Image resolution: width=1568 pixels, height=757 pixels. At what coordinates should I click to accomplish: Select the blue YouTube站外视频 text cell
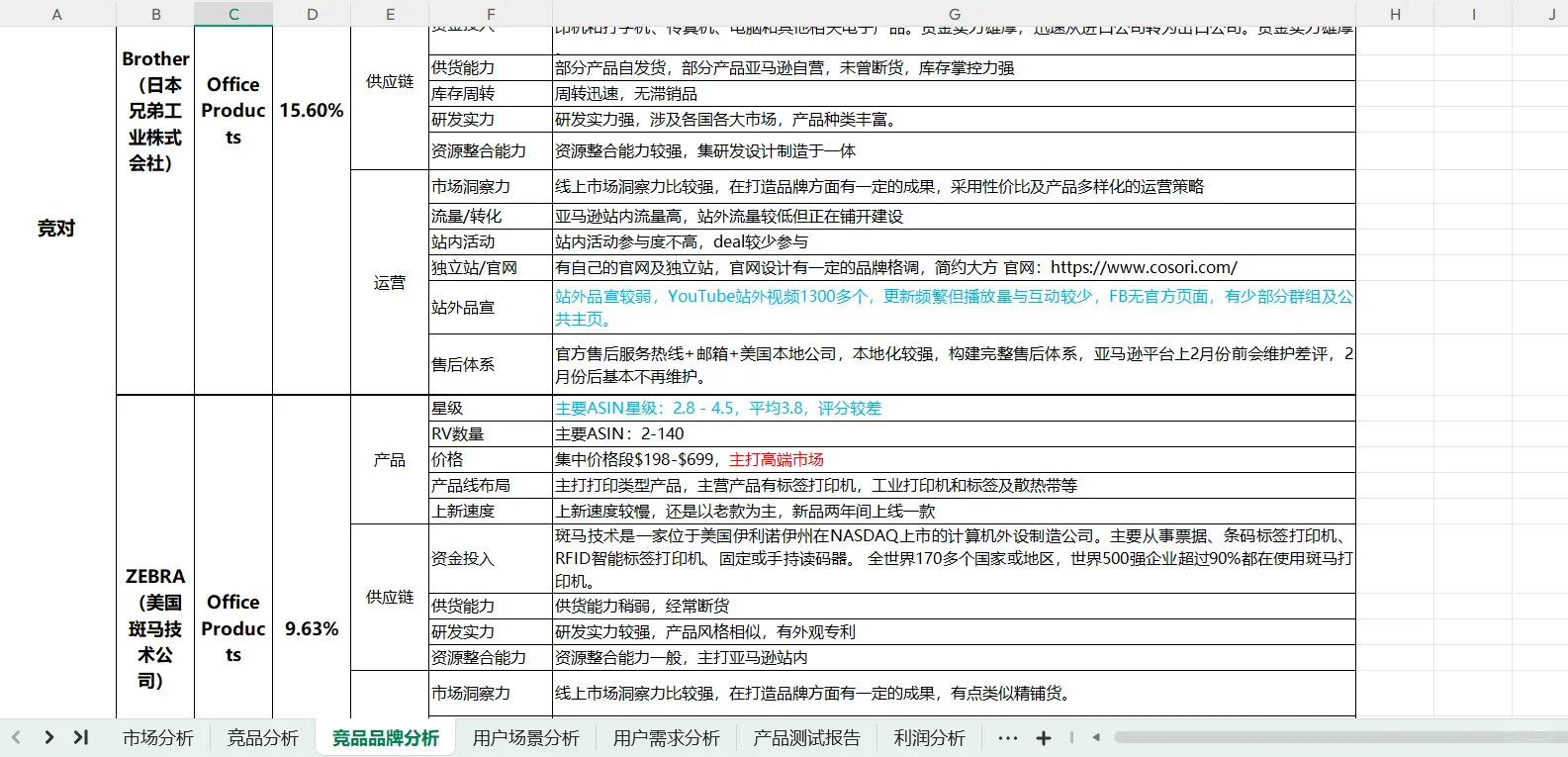(954, 308)
